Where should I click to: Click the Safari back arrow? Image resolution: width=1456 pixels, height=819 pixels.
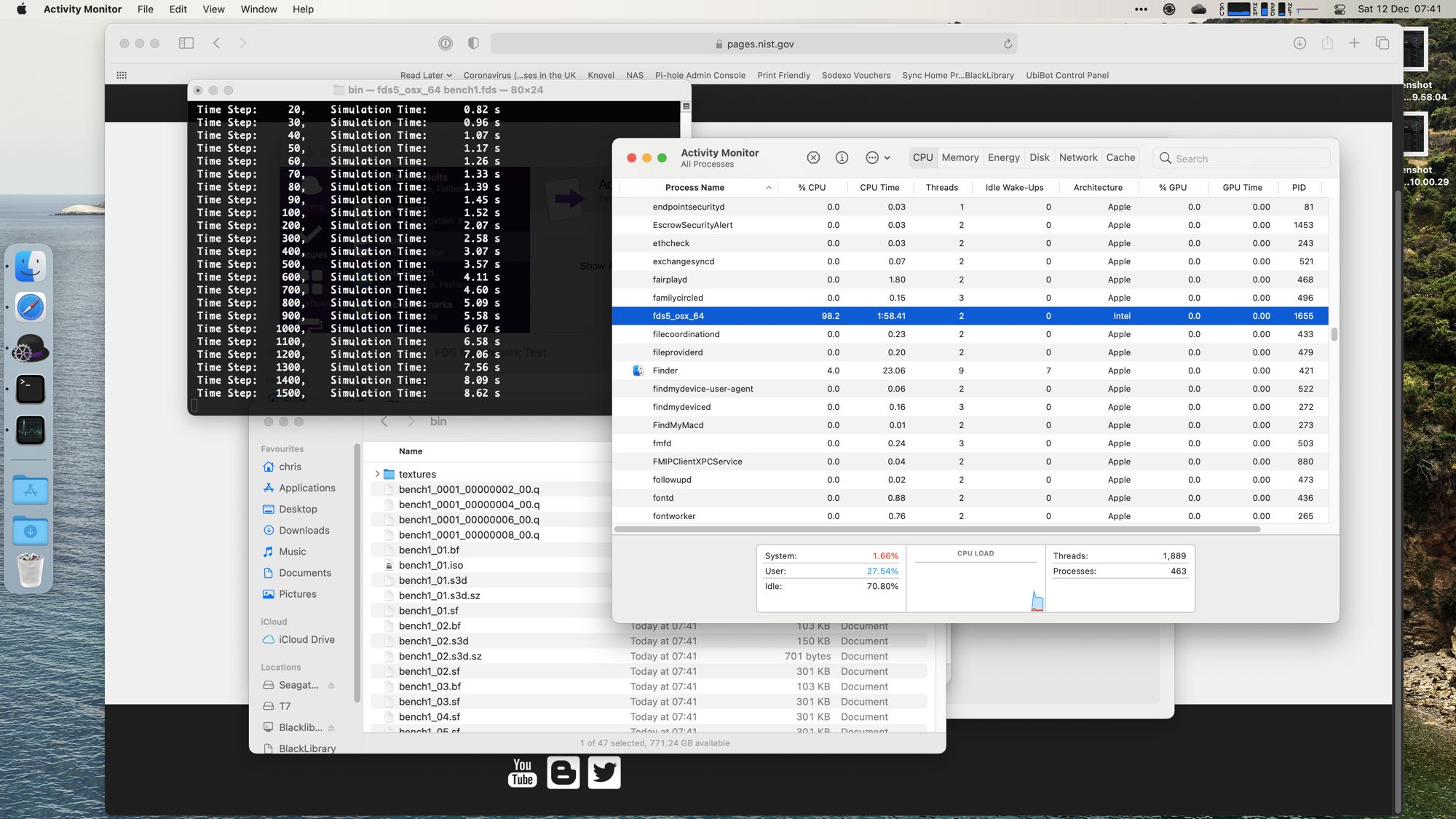point(216,43)
